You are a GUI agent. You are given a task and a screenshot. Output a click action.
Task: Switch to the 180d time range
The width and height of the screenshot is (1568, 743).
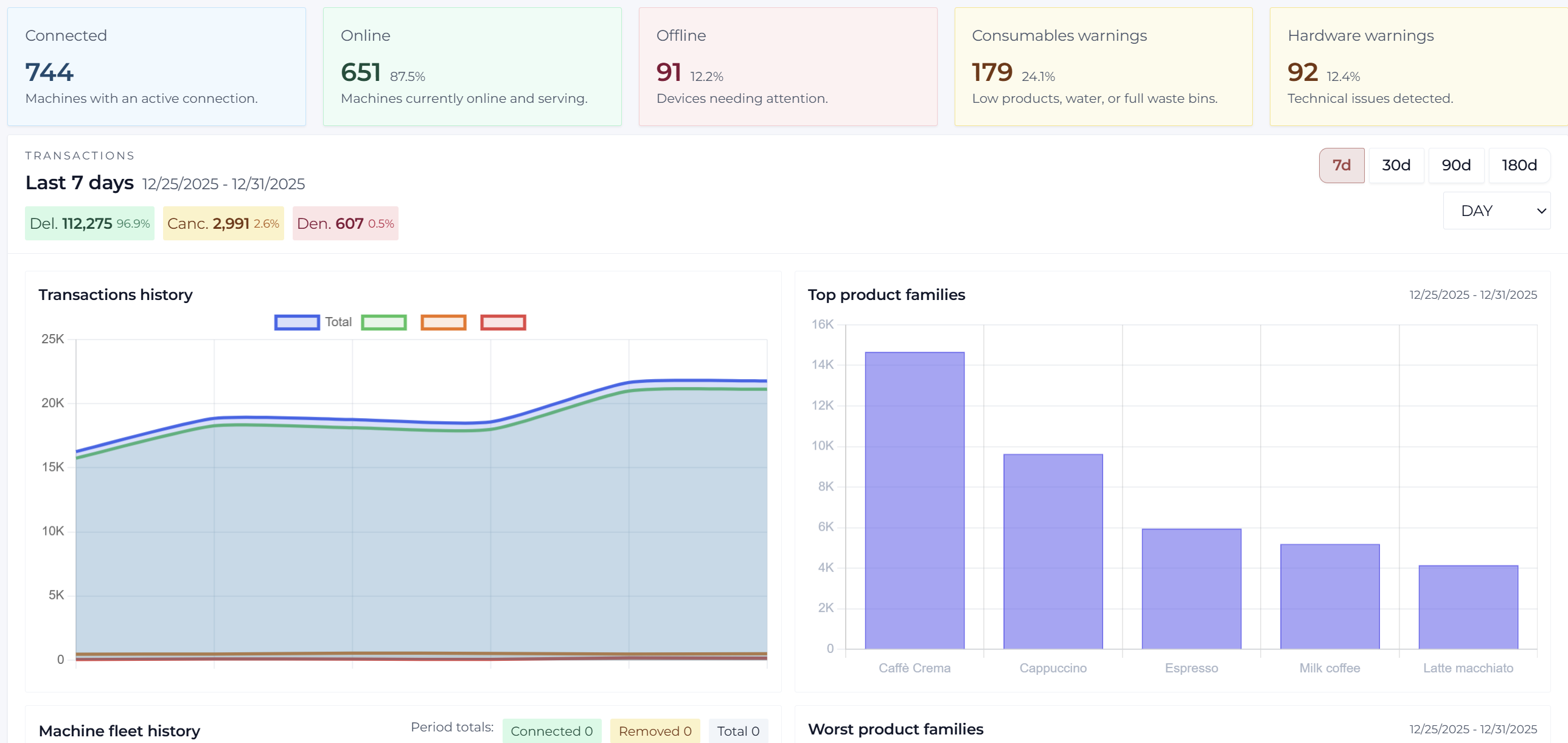(1519, 165)
